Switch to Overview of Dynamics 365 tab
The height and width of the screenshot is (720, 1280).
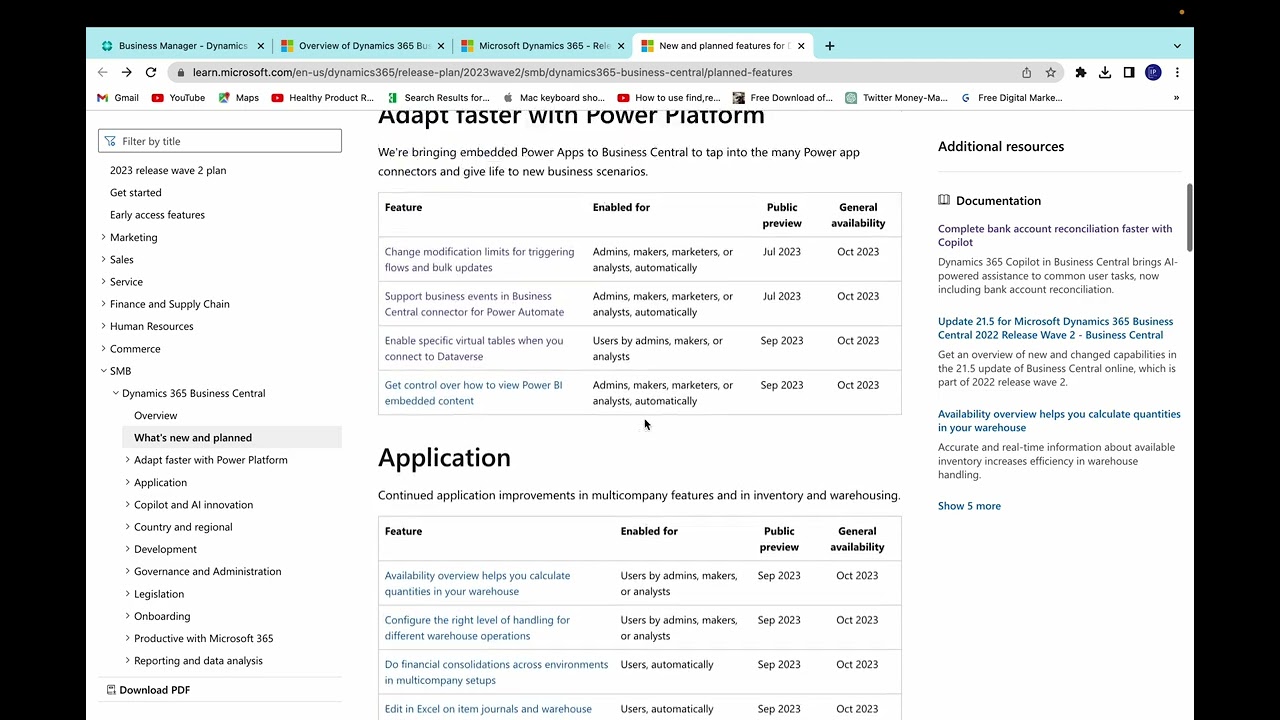pyautogui.click(x=363, y=46)
